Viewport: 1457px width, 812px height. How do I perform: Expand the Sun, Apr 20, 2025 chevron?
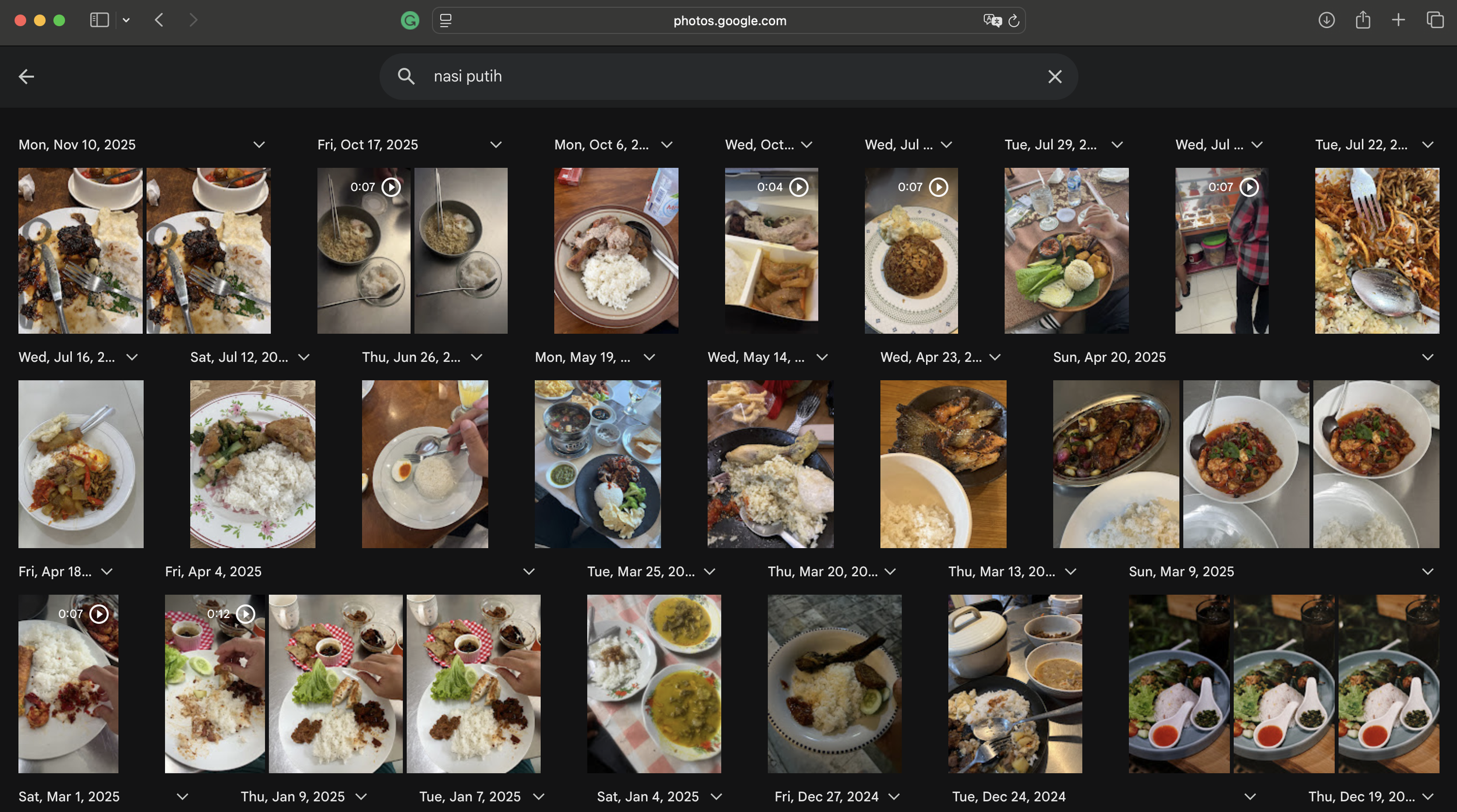click(x=1427, y=357)
